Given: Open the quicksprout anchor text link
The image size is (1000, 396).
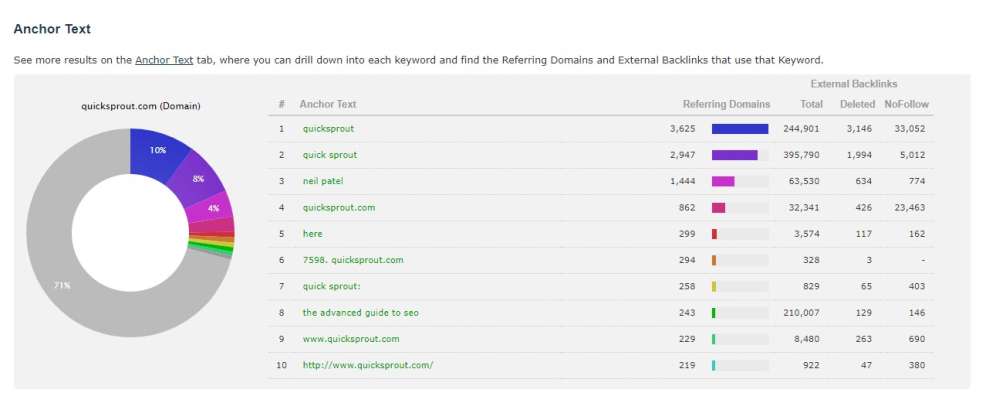Looking at the screenshot, I should [x=328, y=129].
